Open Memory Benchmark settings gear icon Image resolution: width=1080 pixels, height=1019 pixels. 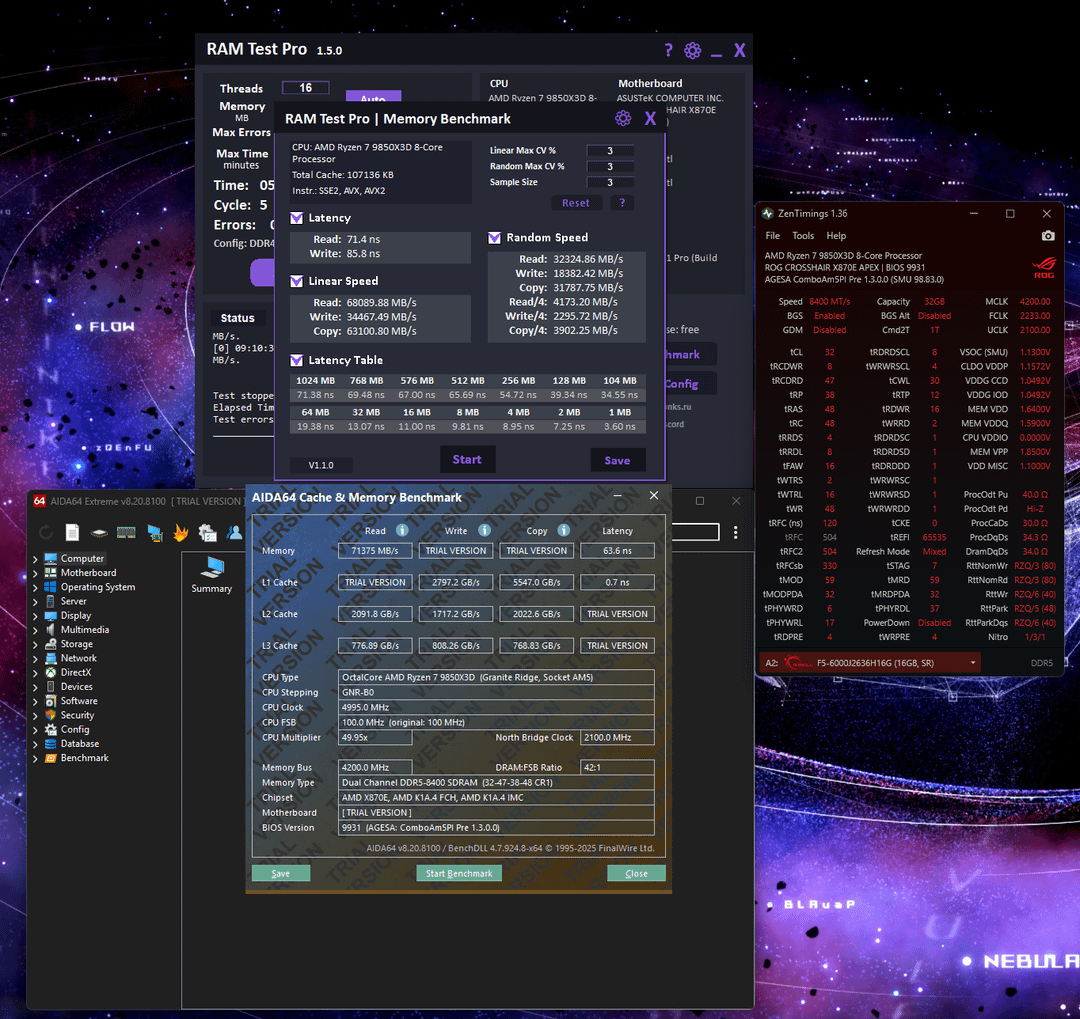click(623, 119)
